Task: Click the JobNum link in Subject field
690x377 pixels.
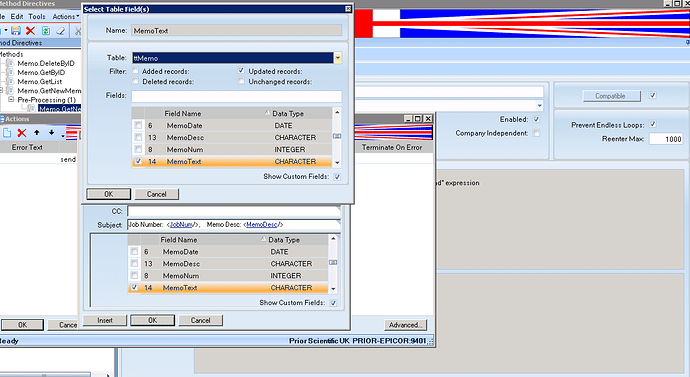Action: (x=181, y=224)
